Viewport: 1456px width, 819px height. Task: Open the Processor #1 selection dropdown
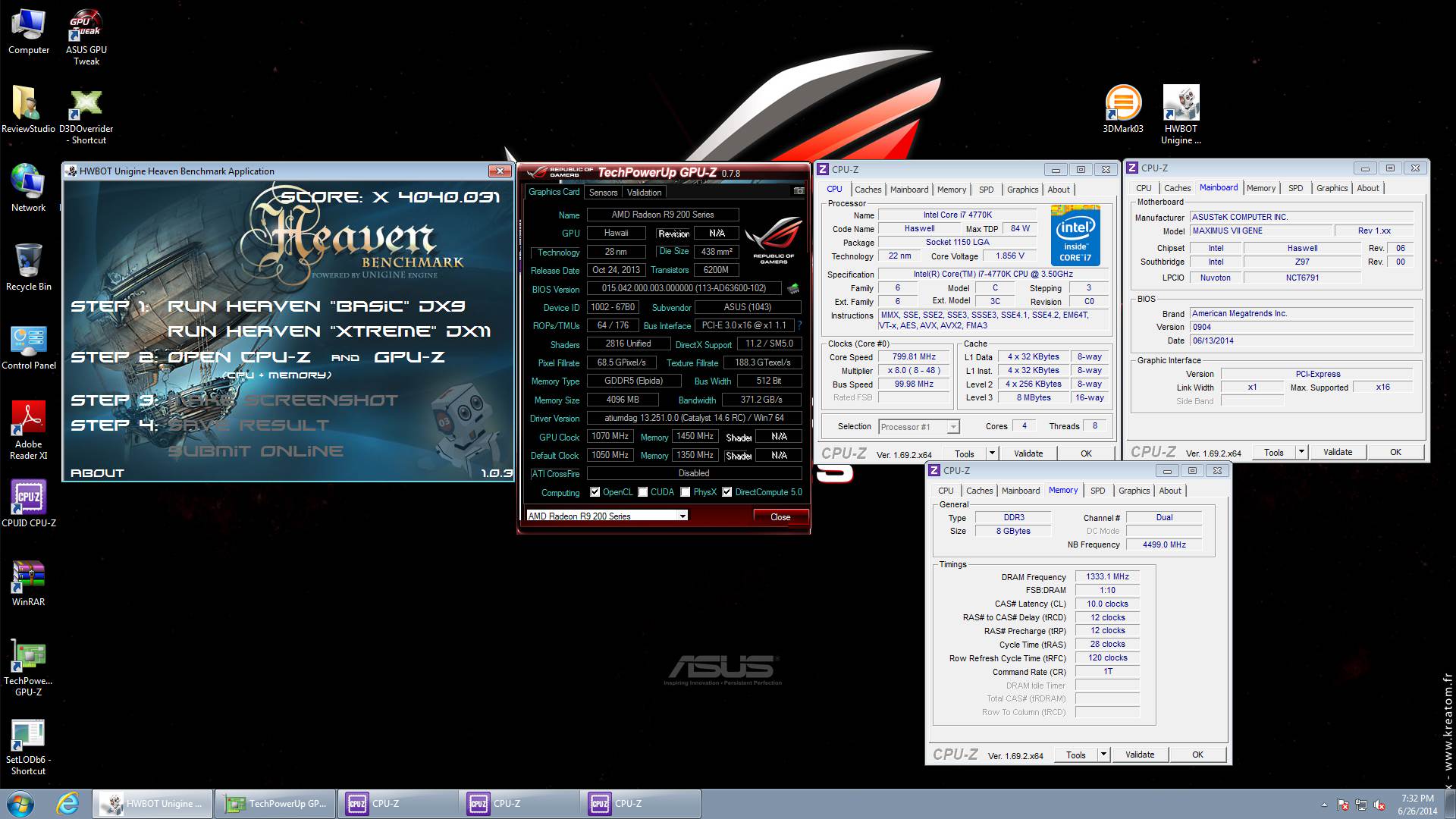tap(919, 427)
